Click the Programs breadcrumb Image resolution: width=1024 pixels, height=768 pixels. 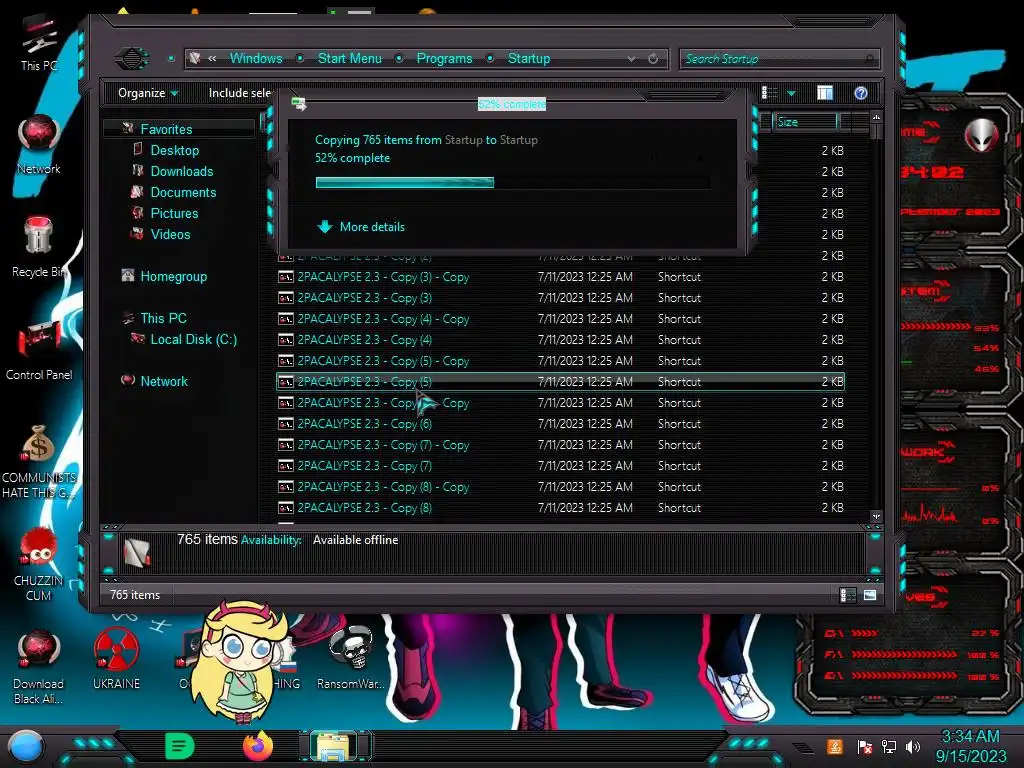444,59
